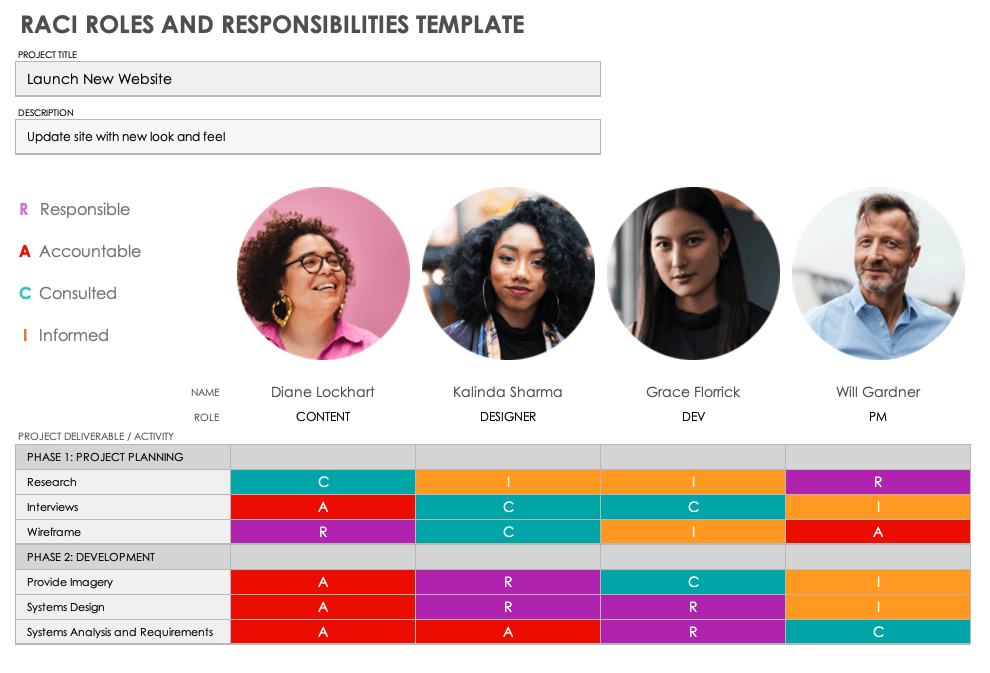Select Interviews cell under DESIGNER column
Screen dimensions: 990x673
(x=508, y=507)
